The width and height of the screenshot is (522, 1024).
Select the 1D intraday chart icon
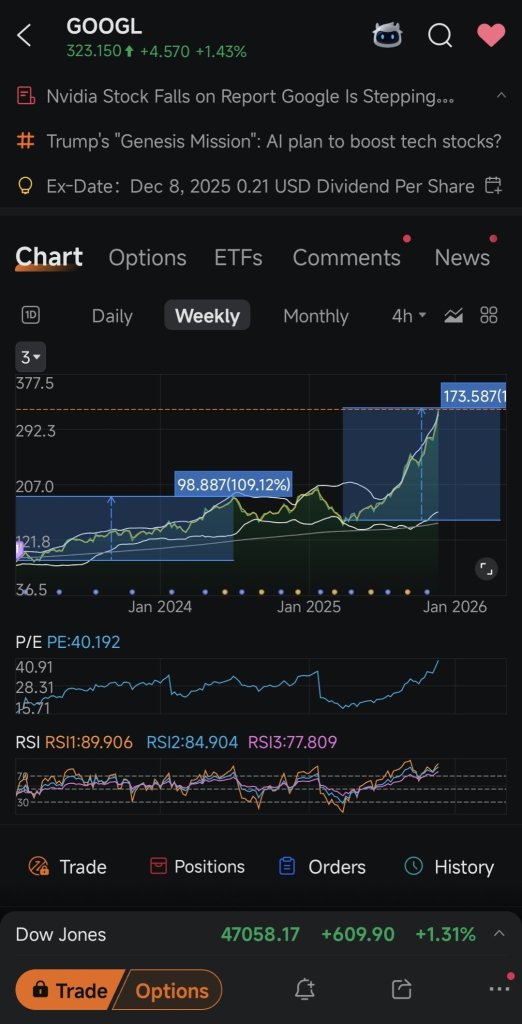tap(31, 315)
